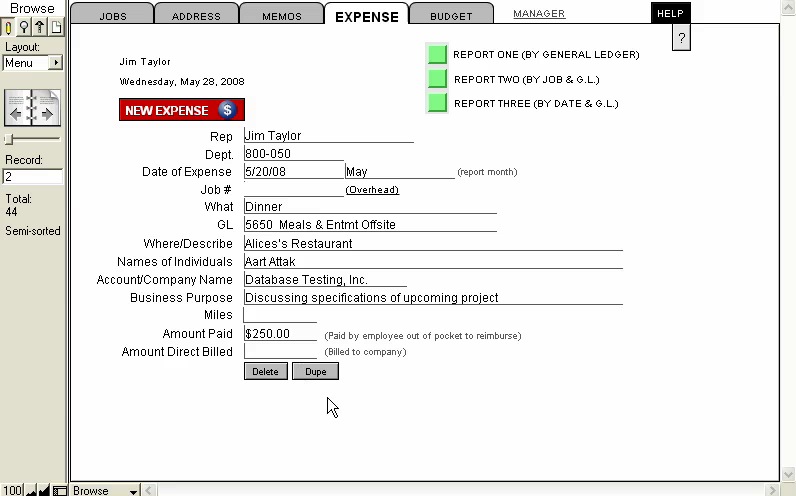Open the ADDRESS tab

point(196,14)
